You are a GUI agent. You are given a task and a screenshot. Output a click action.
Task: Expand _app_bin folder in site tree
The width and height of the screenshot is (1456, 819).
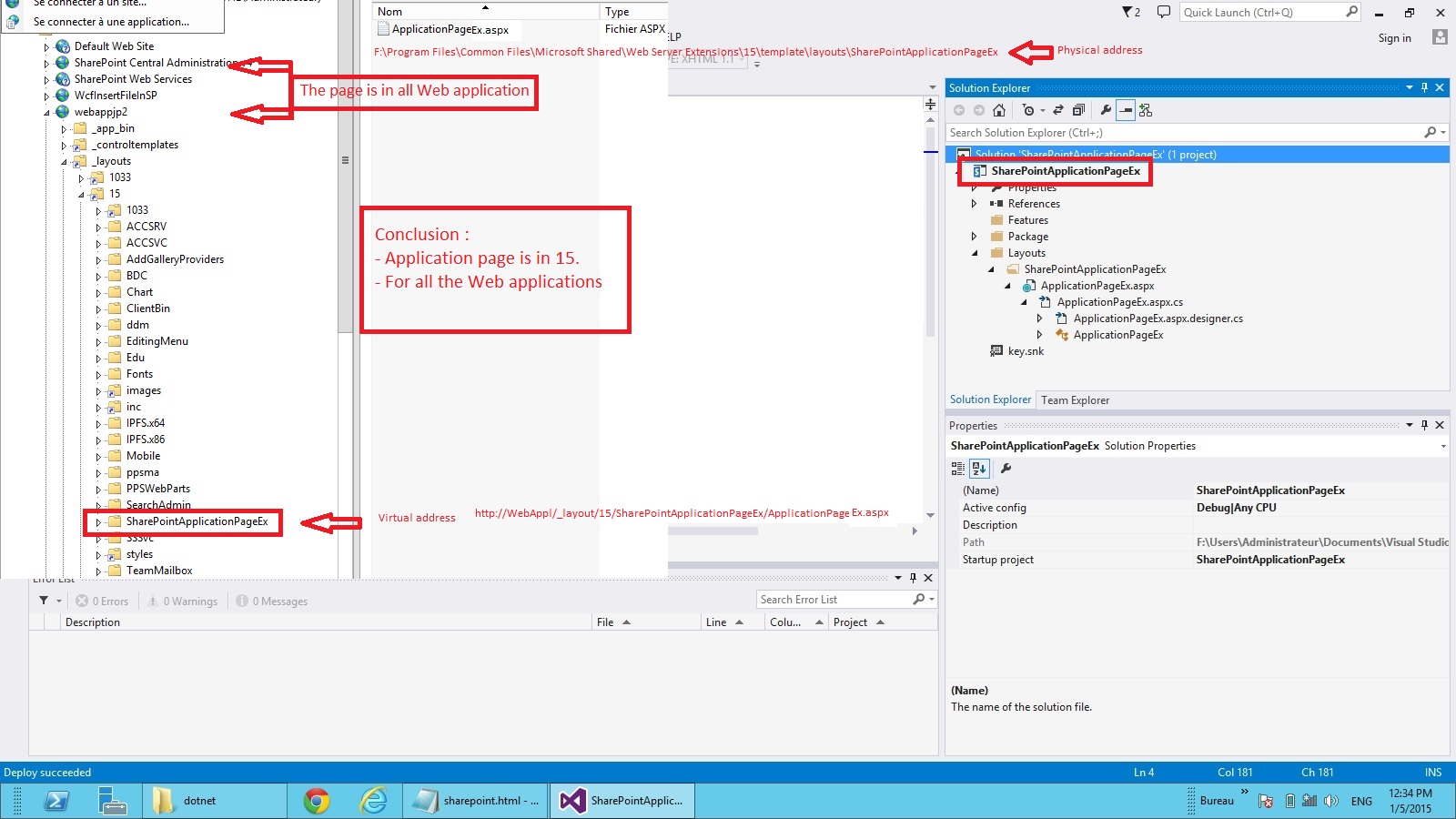[64, 129]
